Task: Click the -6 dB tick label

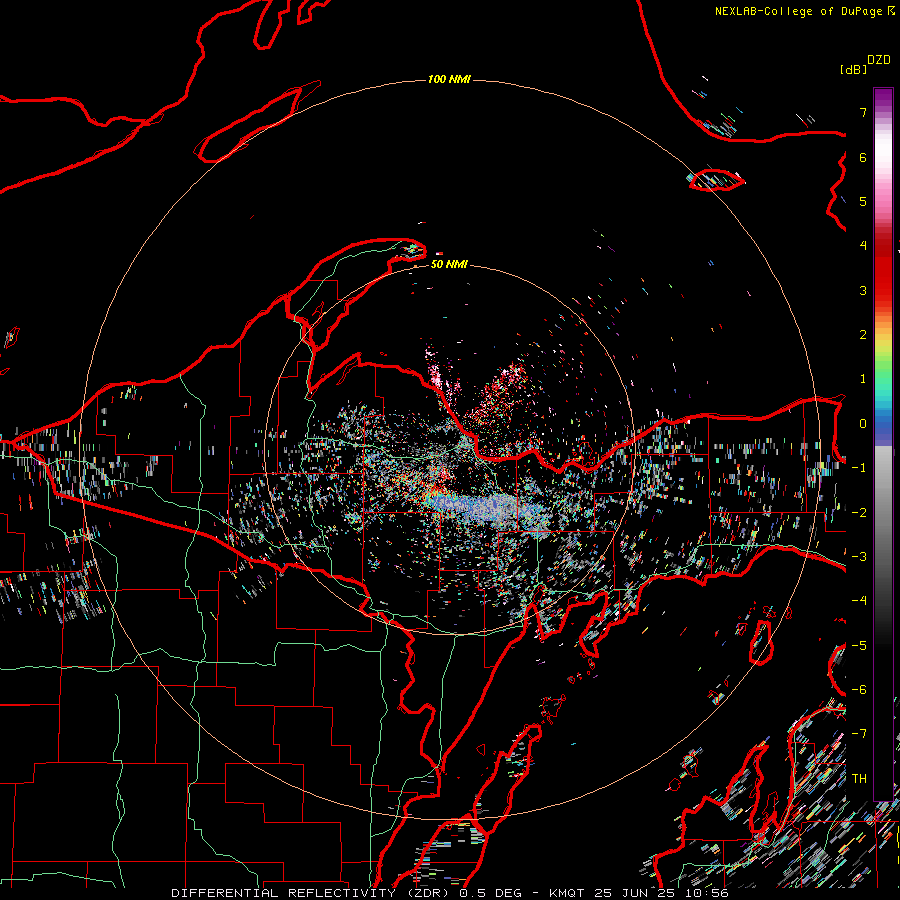Action: click(859, 690)
